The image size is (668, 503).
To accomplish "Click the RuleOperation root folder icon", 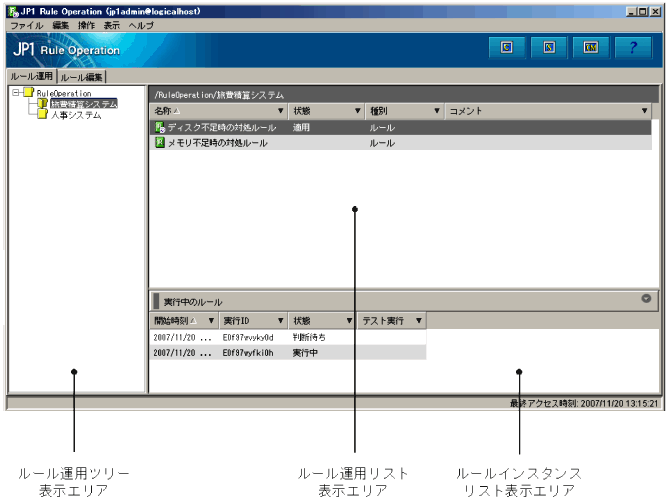I will [29, 92].
